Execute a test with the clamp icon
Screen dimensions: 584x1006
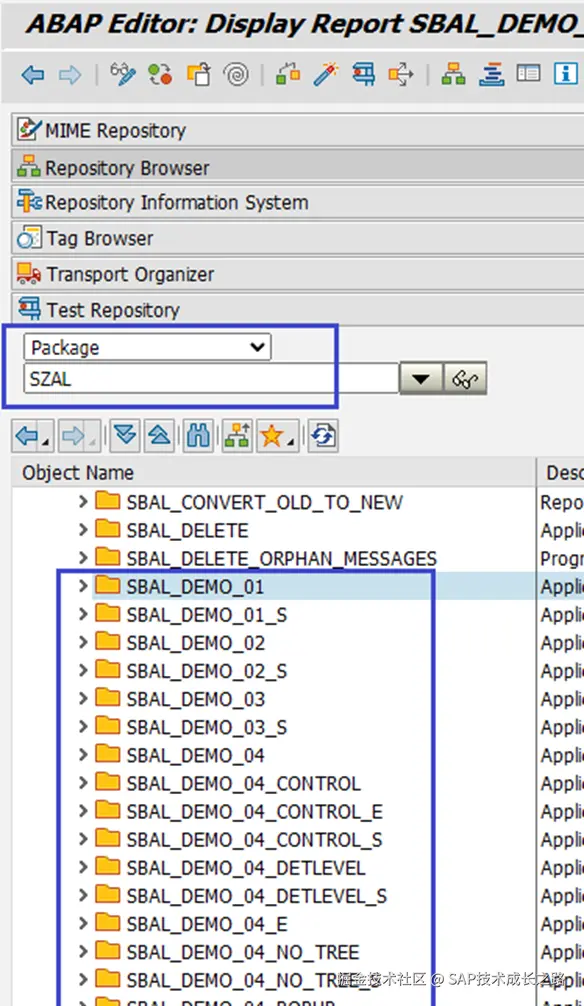(363, 74)
